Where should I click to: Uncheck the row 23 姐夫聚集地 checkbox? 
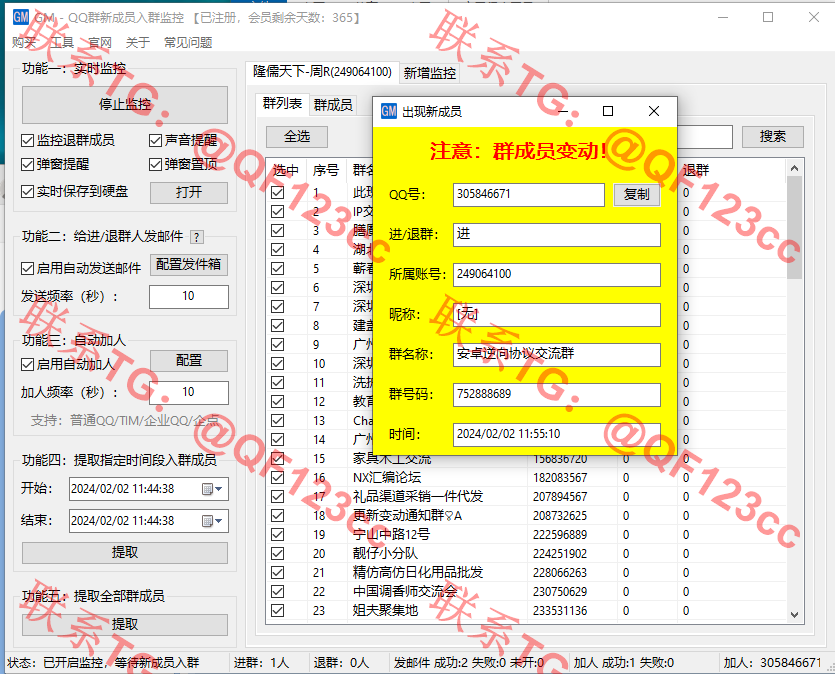[x=277, y=611]
